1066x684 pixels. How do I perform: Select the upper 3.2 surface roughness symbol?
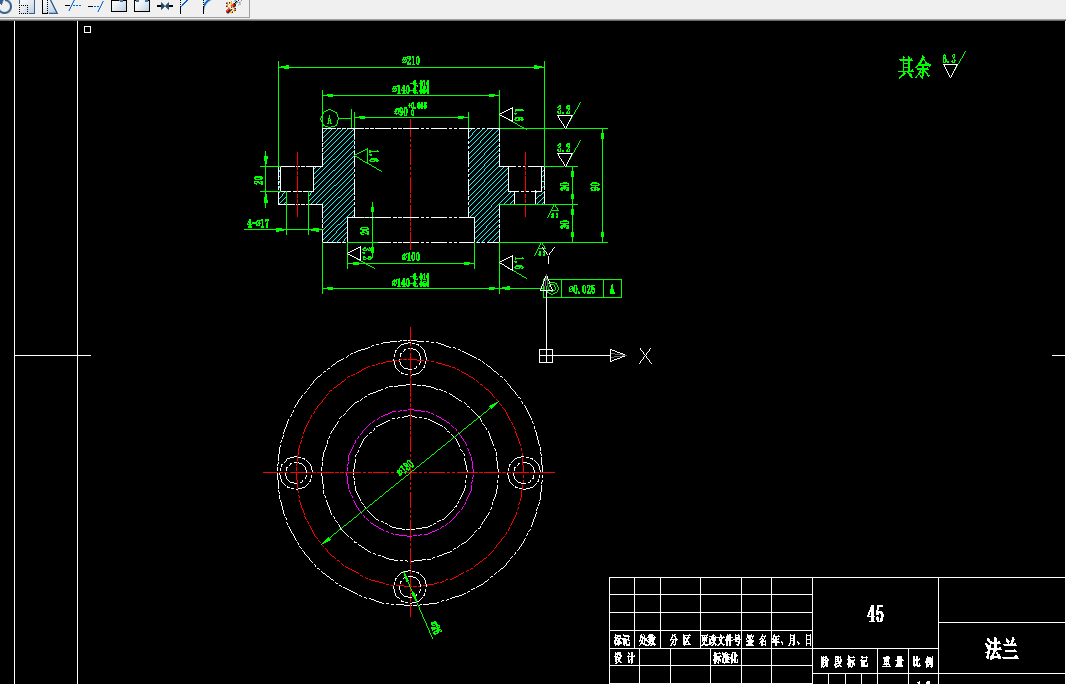point(567,114)
